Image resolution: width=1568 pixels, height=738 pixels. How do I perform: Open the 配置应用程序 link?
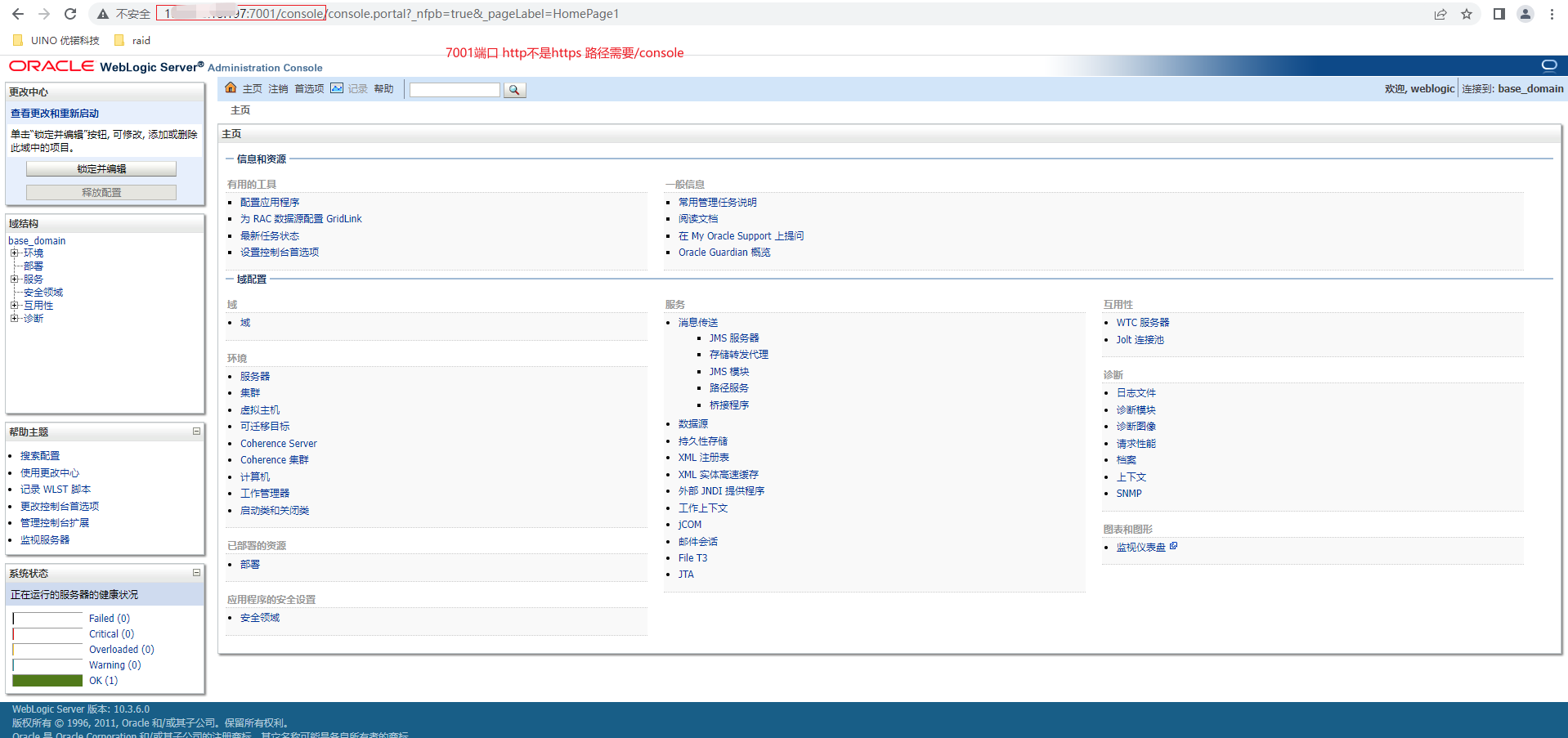[270, 203]
